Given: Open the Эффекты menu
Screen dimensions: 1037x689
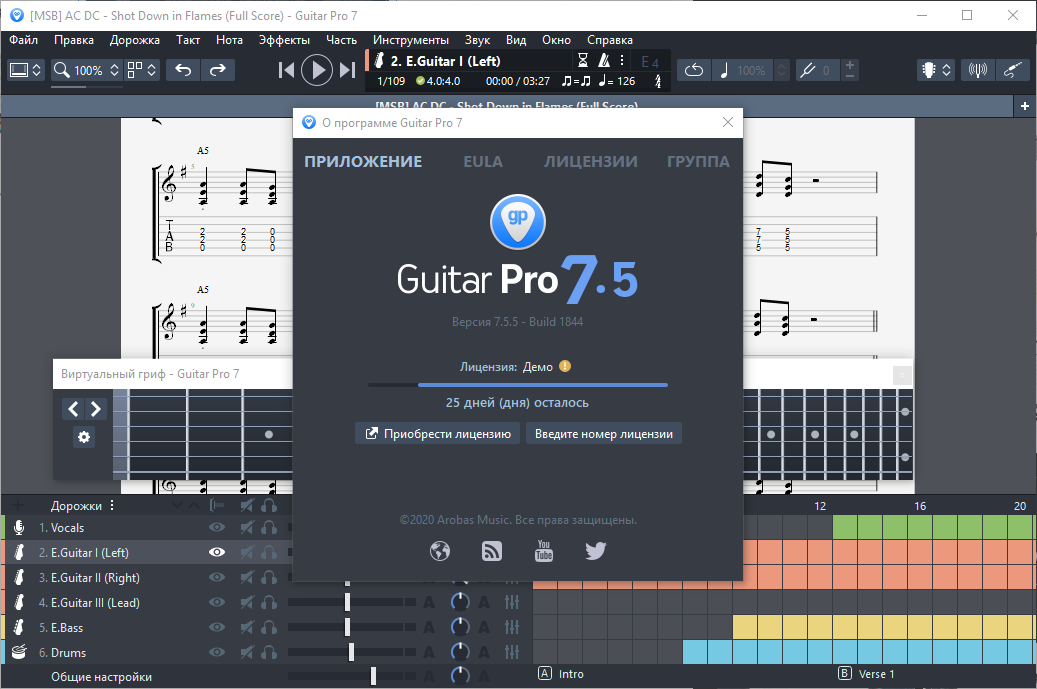Looking at the screenshot, I should [284, 40].
